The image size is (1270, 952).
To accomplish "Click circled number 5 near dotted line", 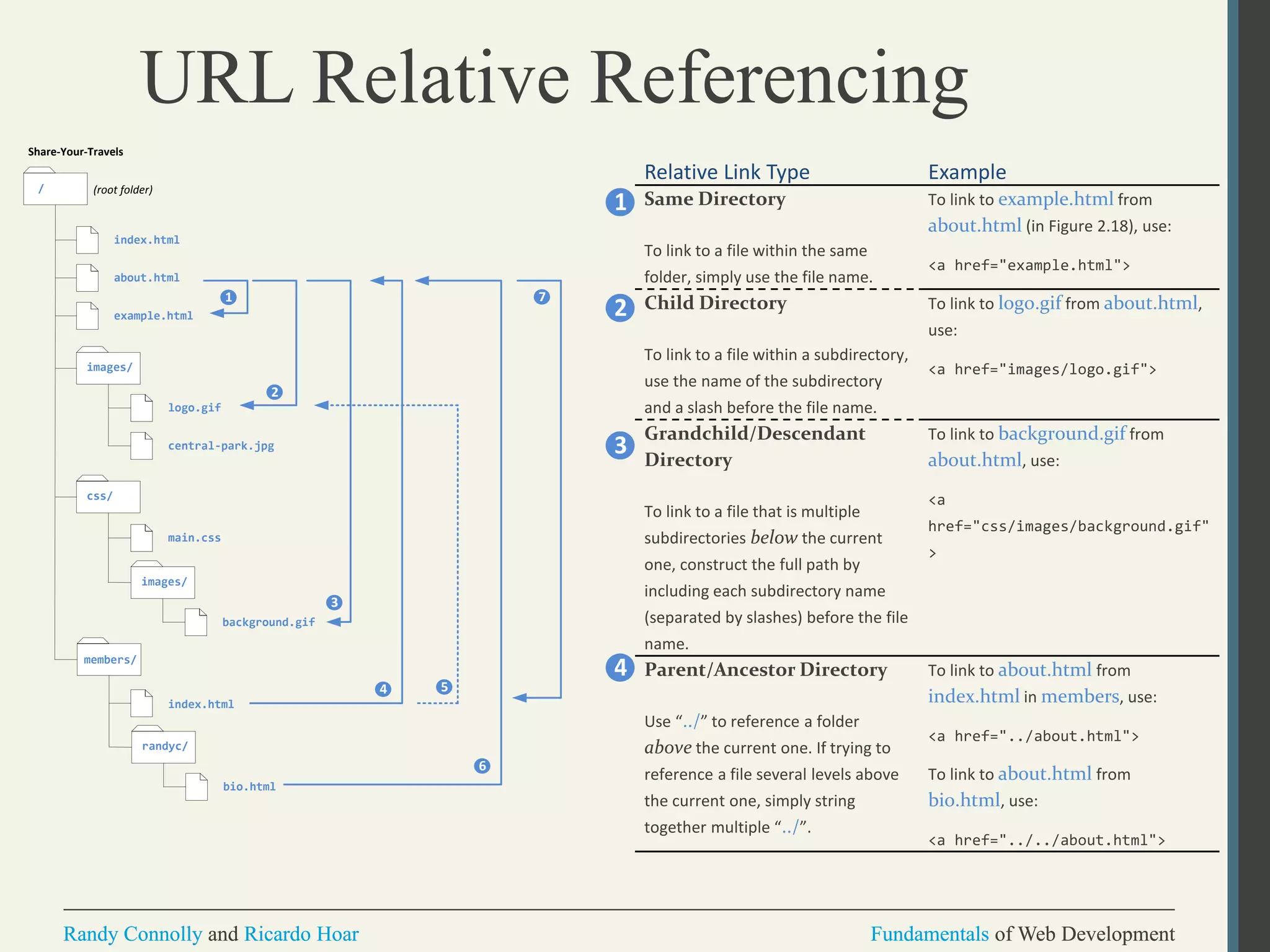I will (x=443, y=687).
